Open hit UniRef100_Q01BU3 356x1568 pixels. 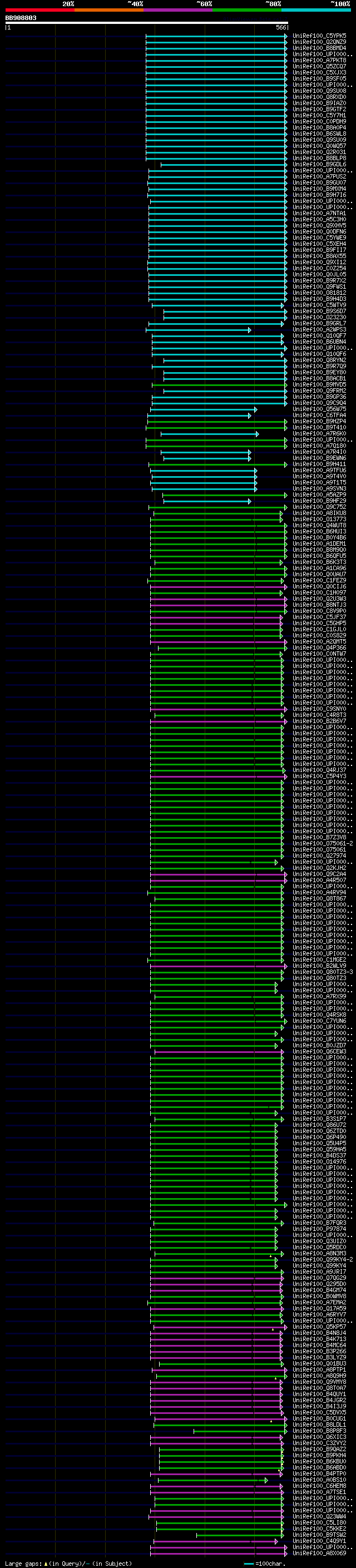319,1364
